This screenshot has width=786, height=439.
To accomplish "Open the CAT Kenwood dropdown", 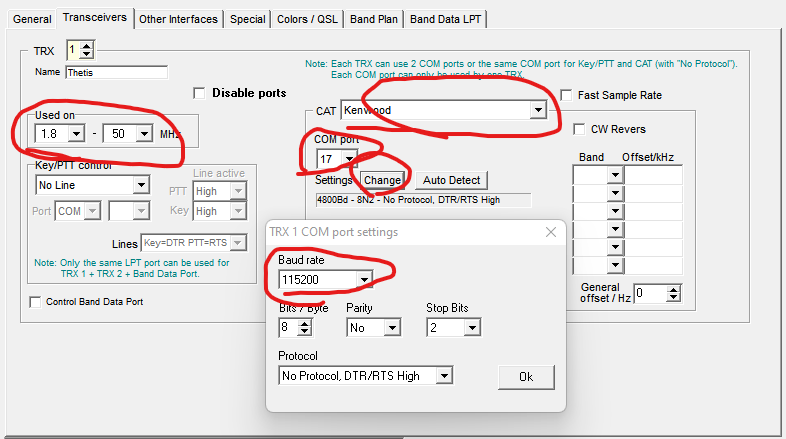I will point(538,110).
